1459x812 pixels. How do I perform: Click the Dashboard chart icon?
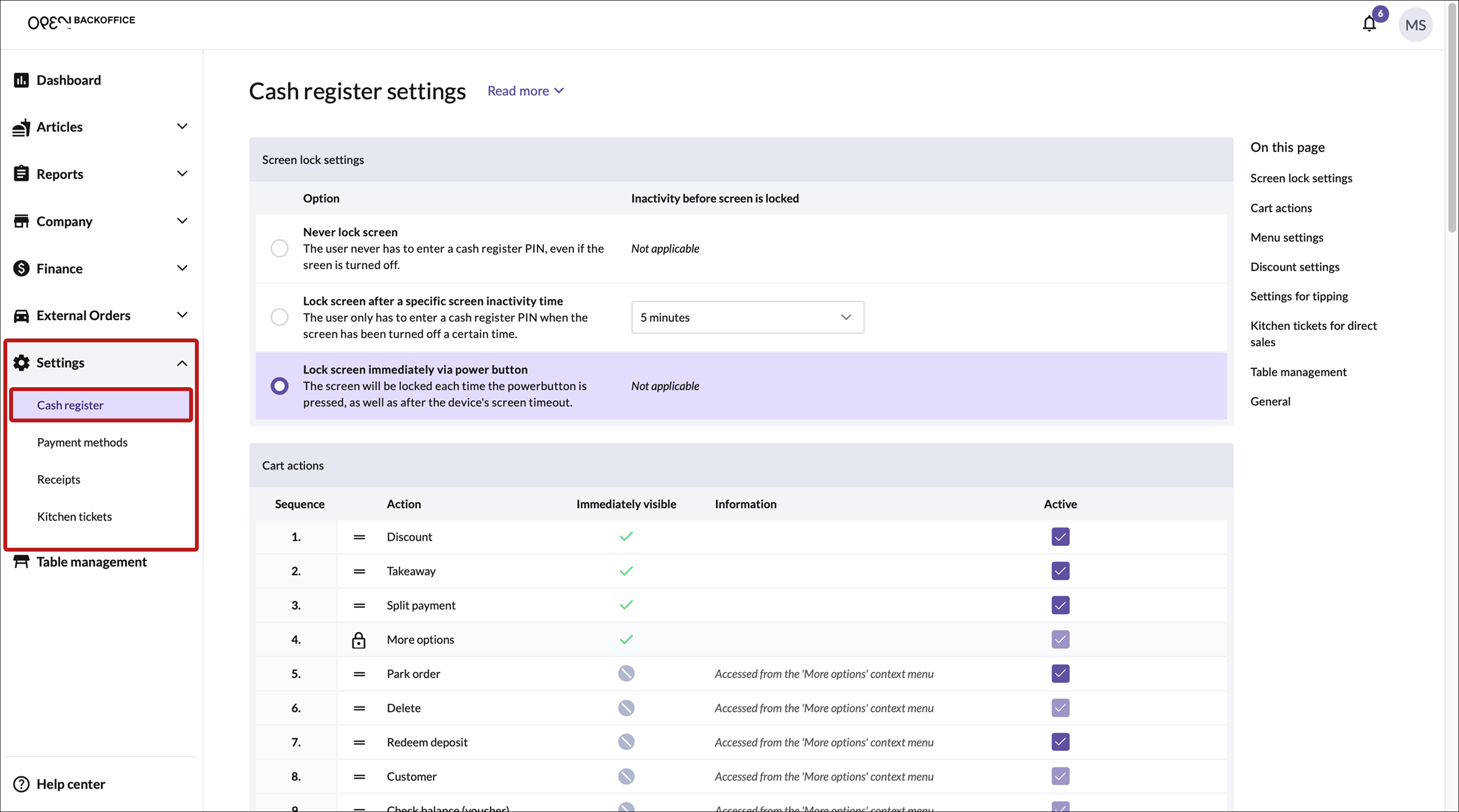pyautogui.click(x=21, y=81)
